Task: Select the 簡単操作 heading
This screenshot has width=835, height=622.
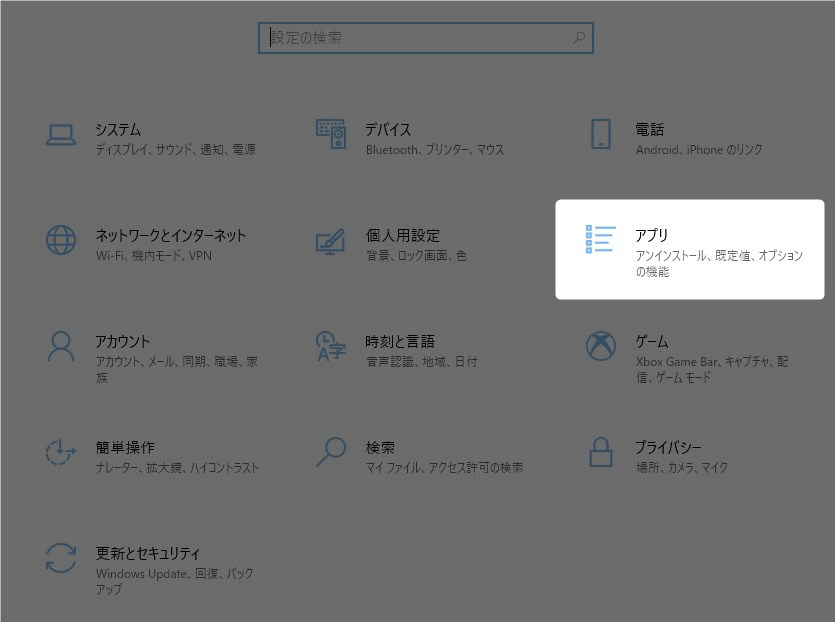Action: coord(125,447)
